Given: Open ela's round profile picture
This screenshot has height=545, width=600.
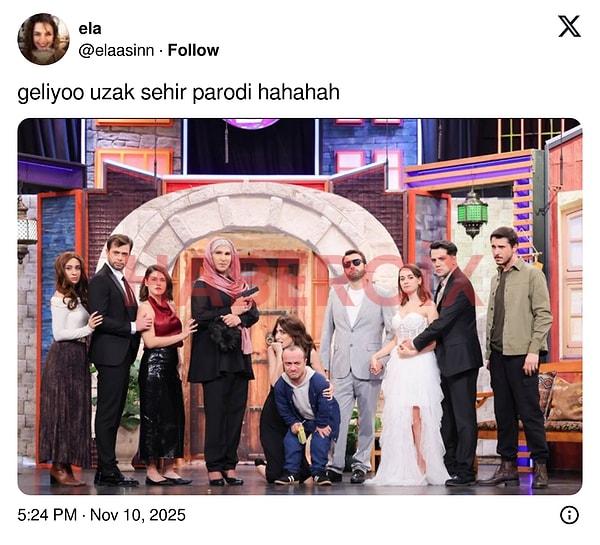Looking at the screenshot, I should point(43,39).
